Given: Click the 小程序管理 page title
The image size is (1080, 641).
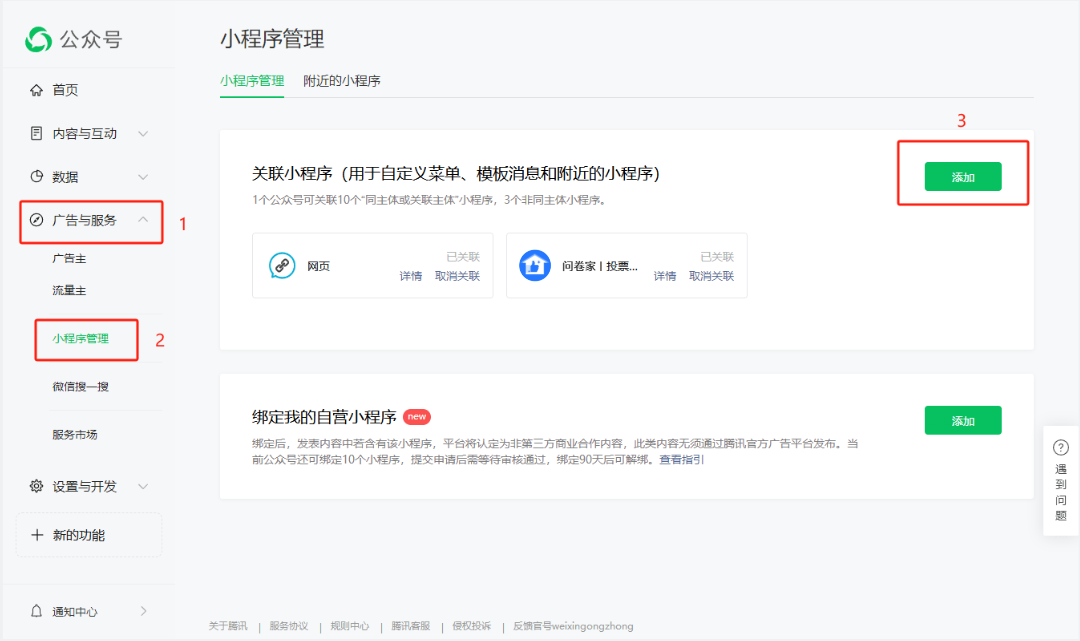Looking at the screenshot, I should pos(272,39).
